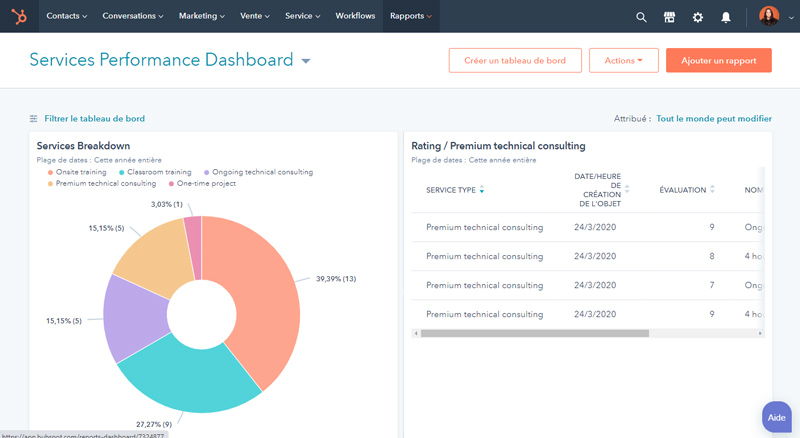The image size is (800, 438).
Task: Click Service Type column header
Action: pos(451,190)
